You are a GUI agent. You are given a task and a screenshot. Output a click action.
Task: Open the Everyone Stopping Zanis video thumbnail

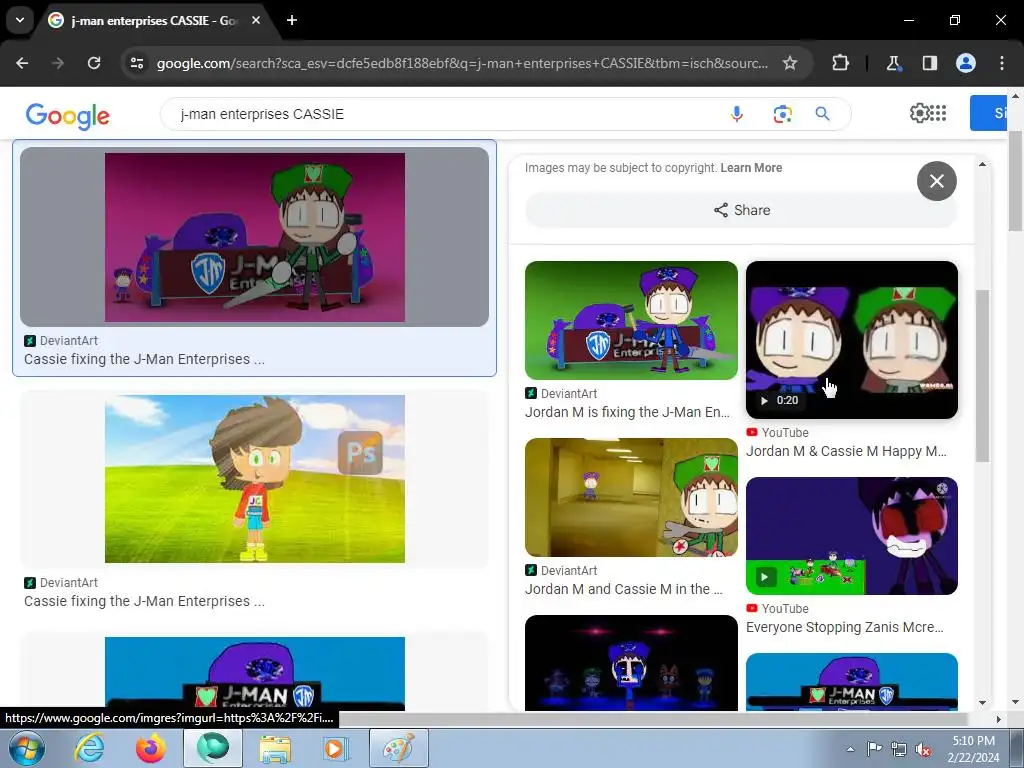pyautogui.click(x=852, y=536)
